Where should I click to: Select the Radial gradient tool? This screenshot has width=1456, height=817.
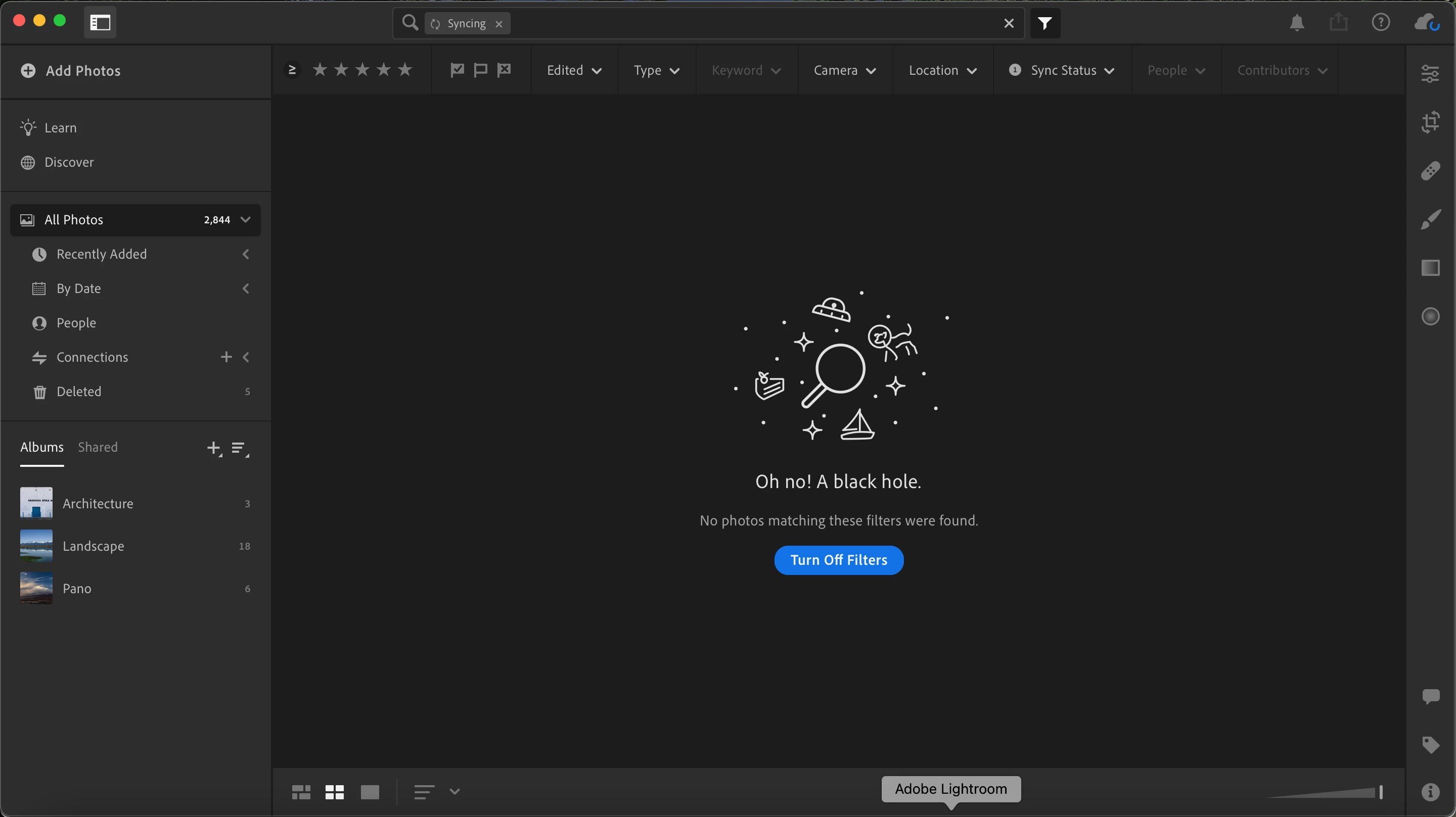click(x=1430, y=316)
